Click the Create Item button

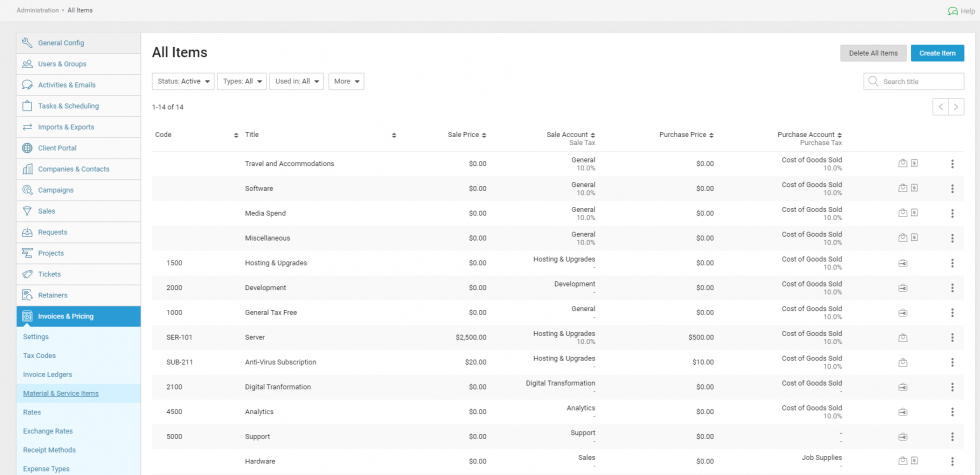[x=937, y=53]
